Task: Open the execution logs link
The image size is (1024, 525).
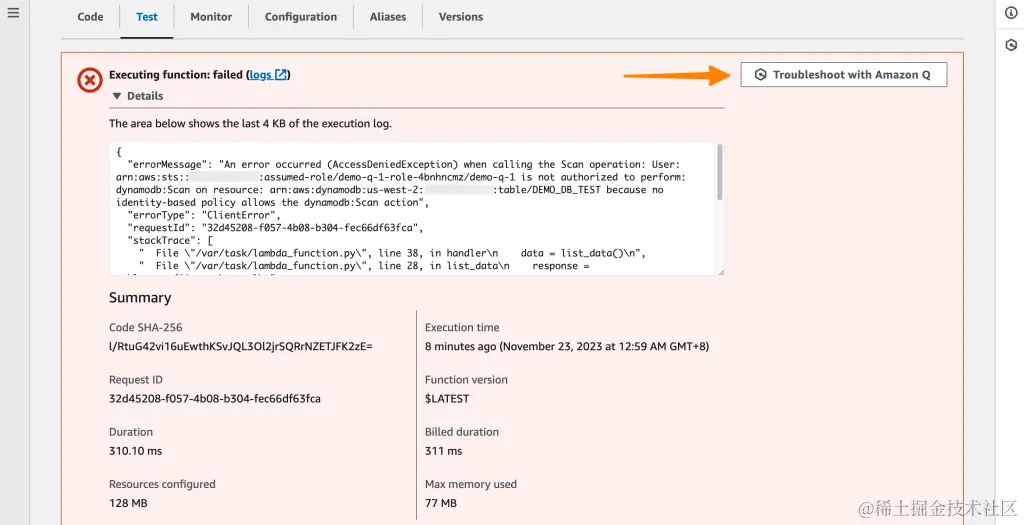Action: pos(260,75)
